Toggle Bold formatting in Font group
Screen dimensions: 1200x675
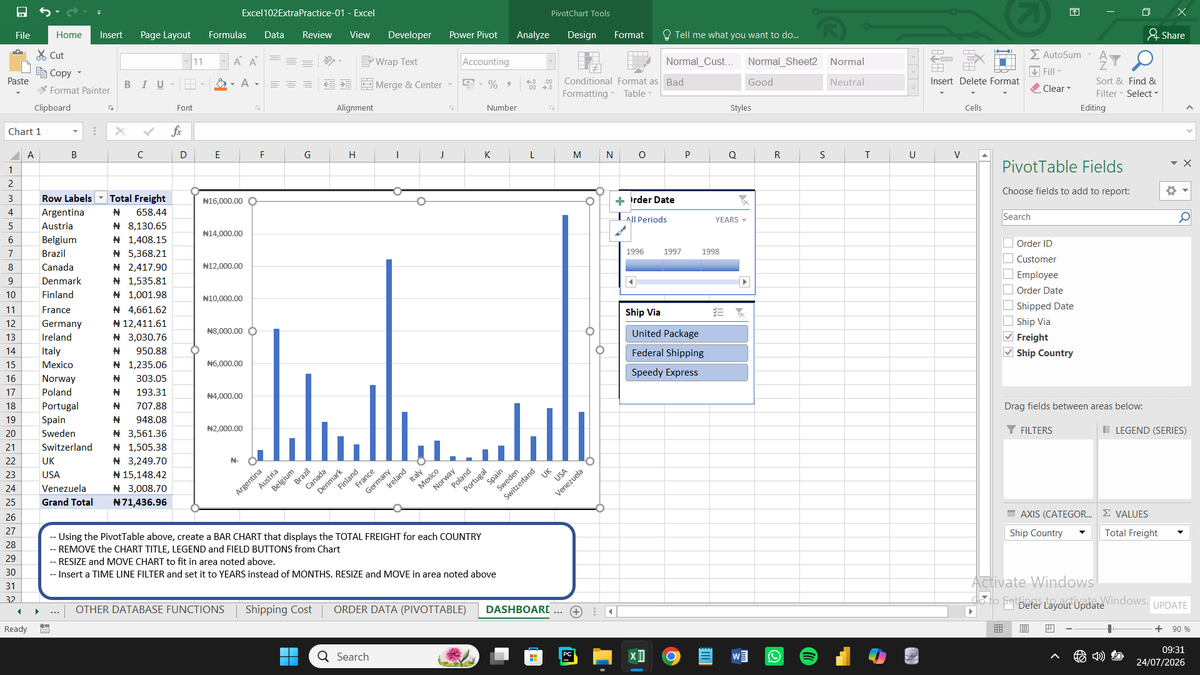129,84
